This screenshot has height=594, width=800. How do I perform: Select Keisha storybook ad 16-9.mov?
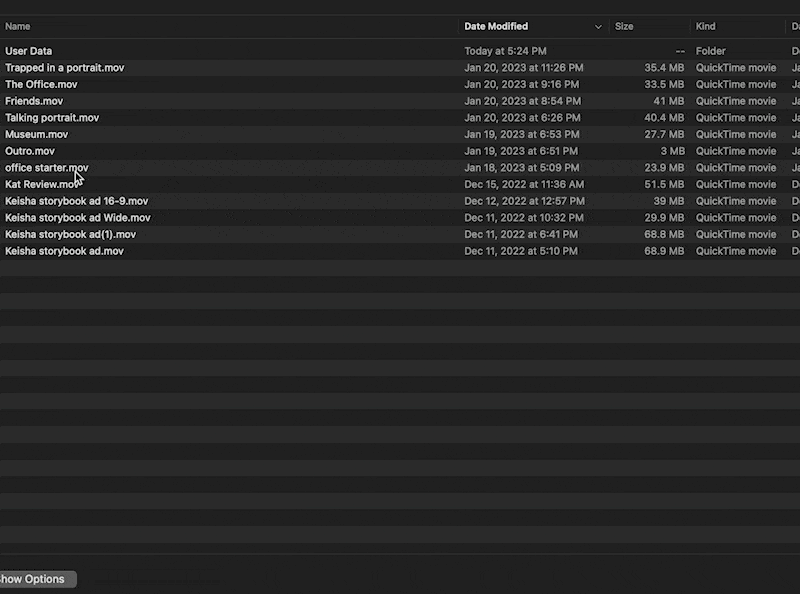(x=77, y=201)
